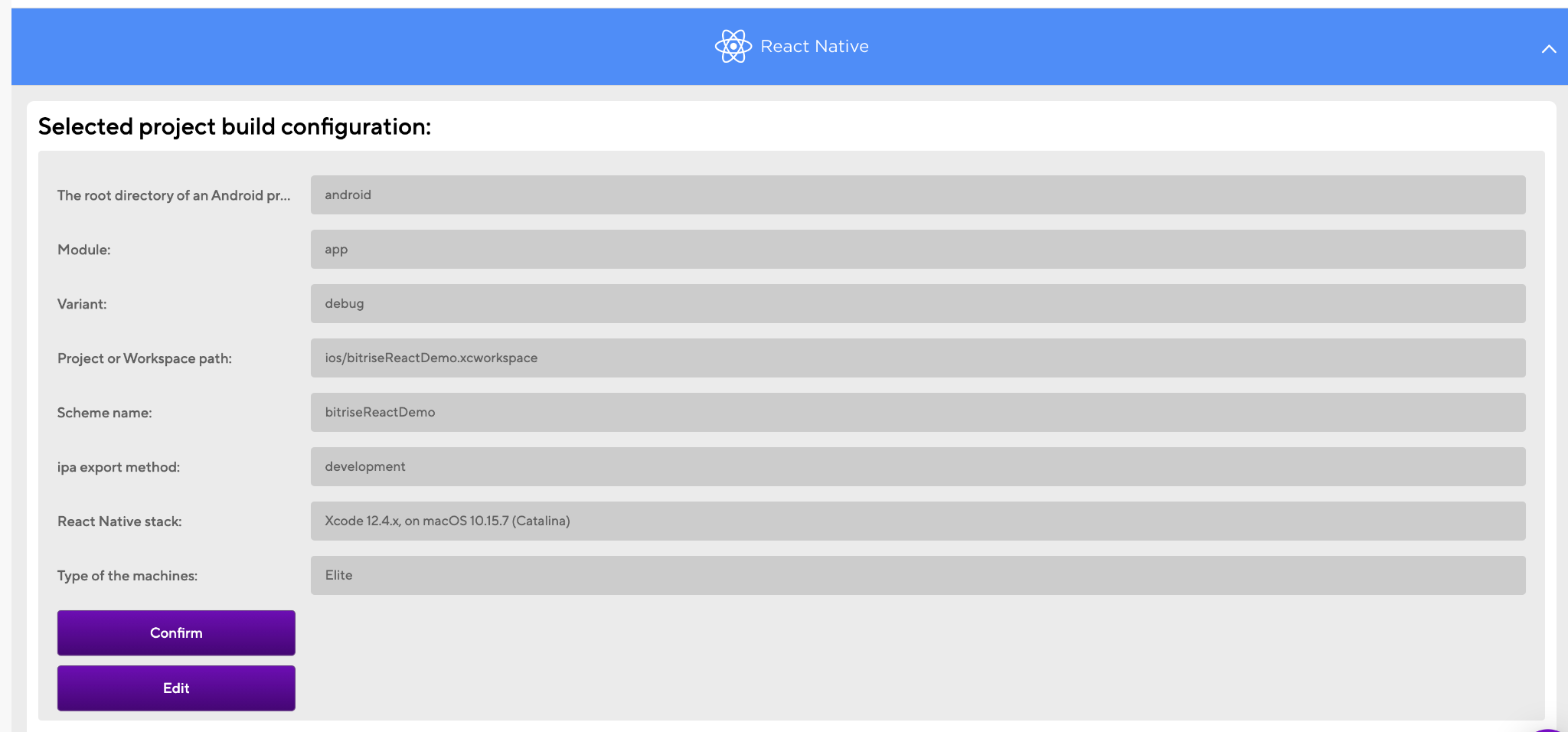Collapse the React Native section chevron

1548,49
